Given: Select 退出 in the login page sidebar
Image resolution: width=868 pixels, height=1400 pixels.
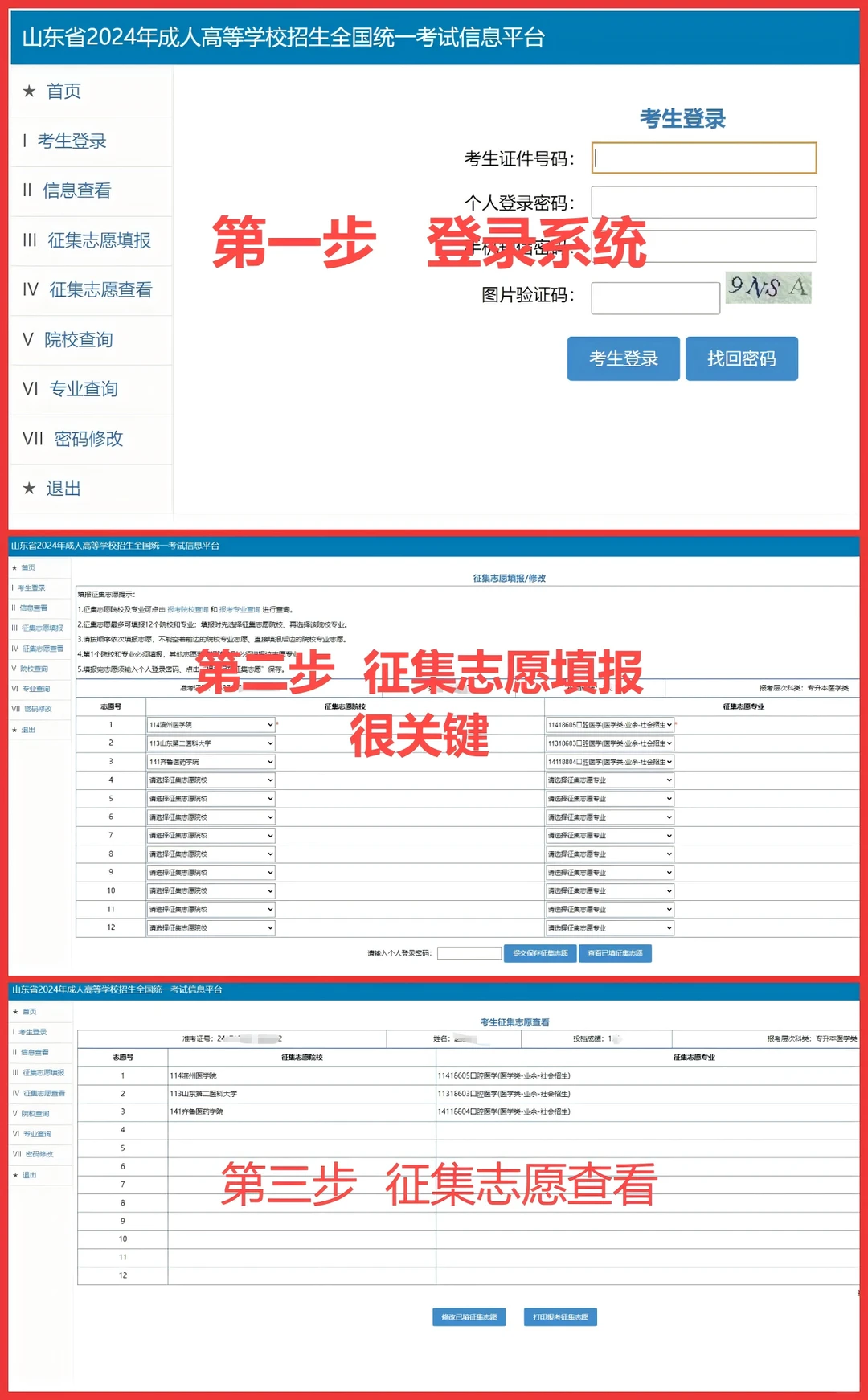Looking at the screenshot, I should [63, 489].
